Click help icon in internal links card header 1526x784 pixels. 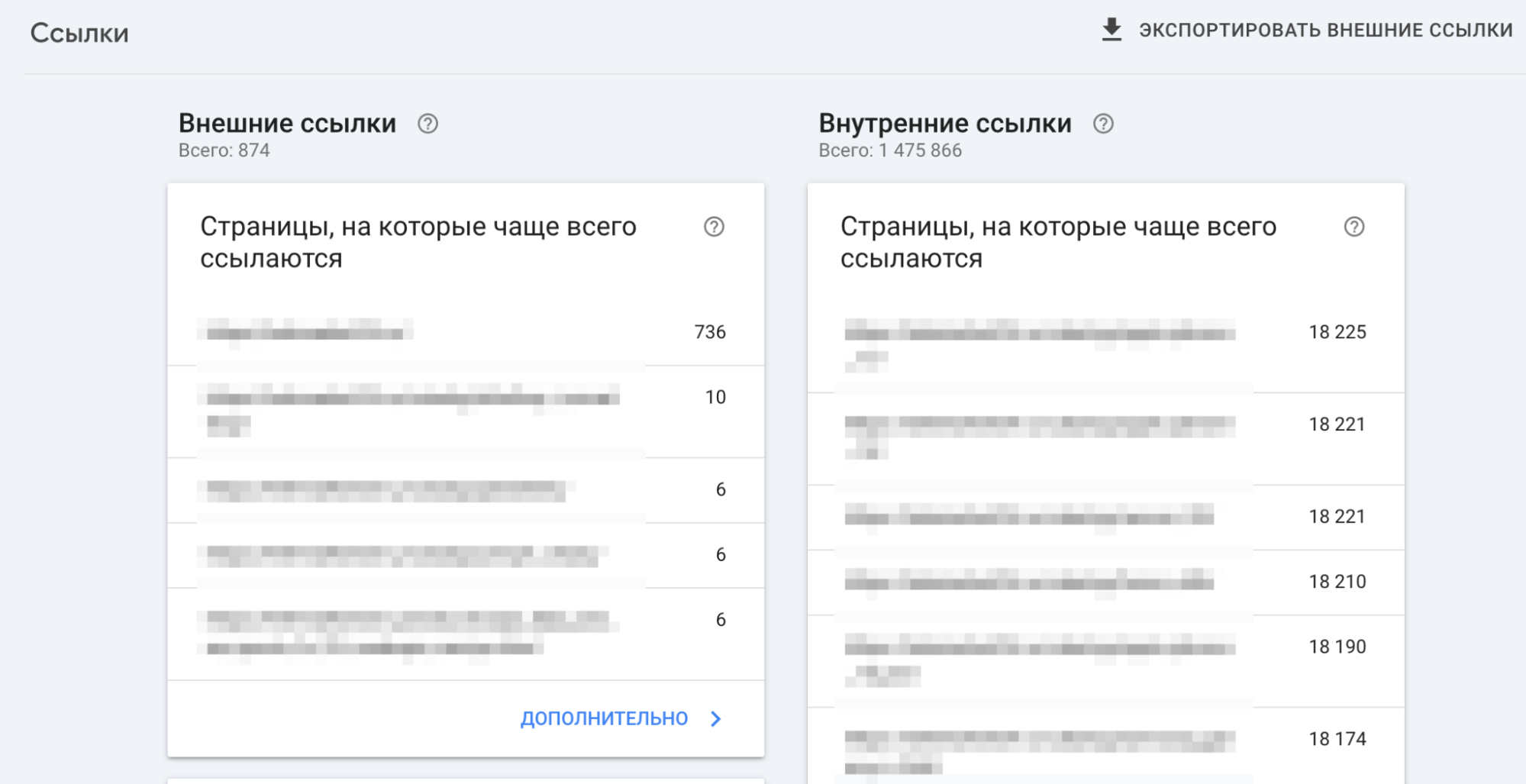(1354, 227)
